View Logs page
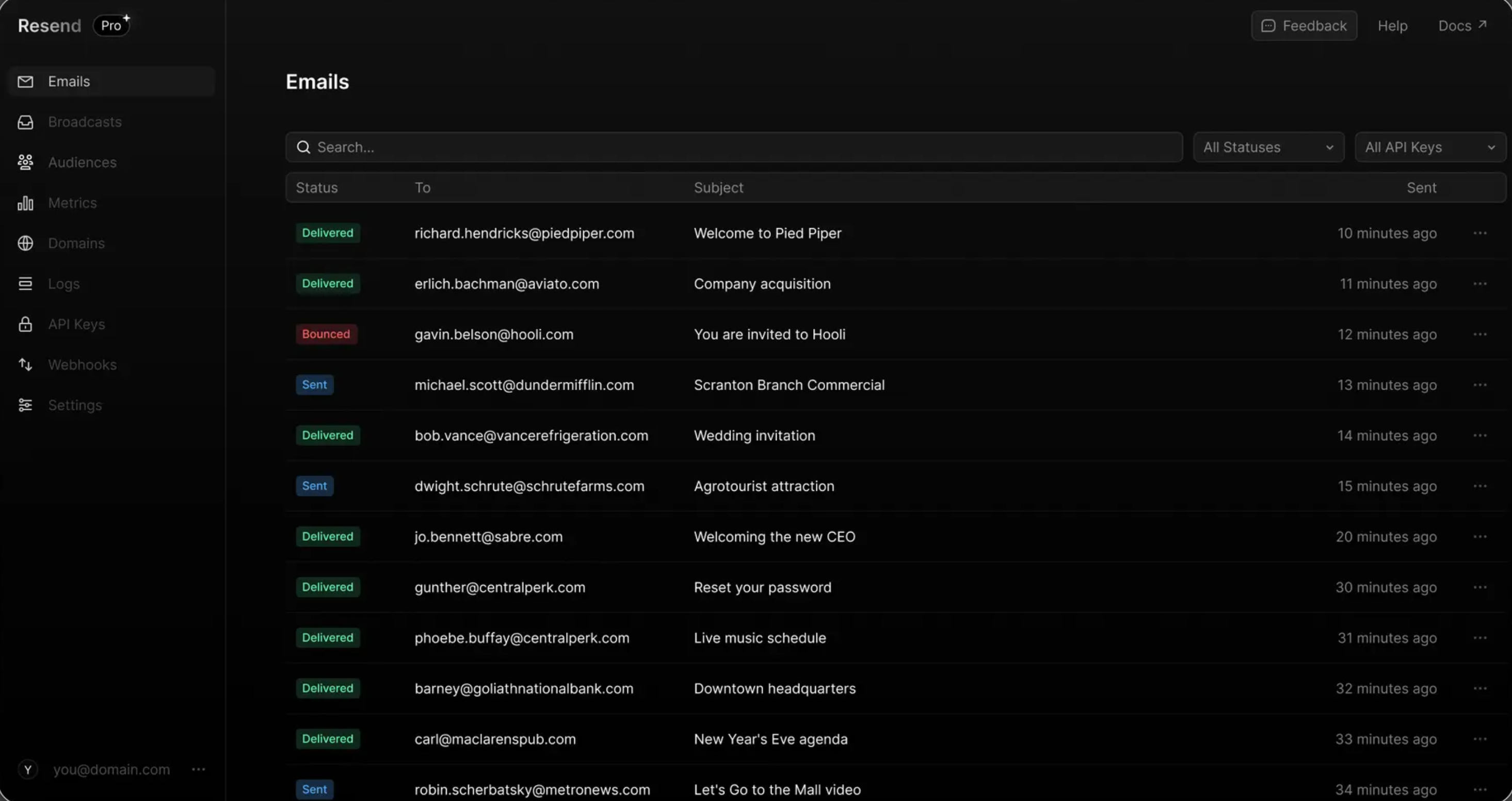The width and height of the screenshot is (1512, 801). pyautogui.click(x=63, y=284)
